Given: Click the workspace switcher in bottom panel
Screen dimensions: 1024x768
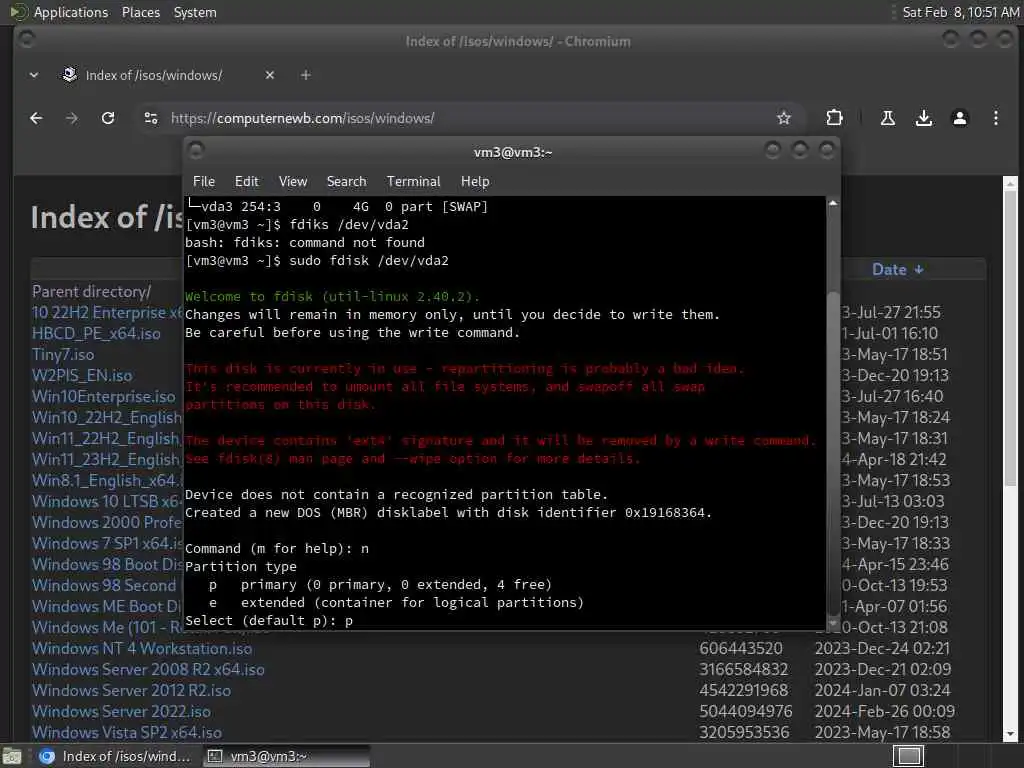Looking at the screenshot, I should tap(908, 756).
